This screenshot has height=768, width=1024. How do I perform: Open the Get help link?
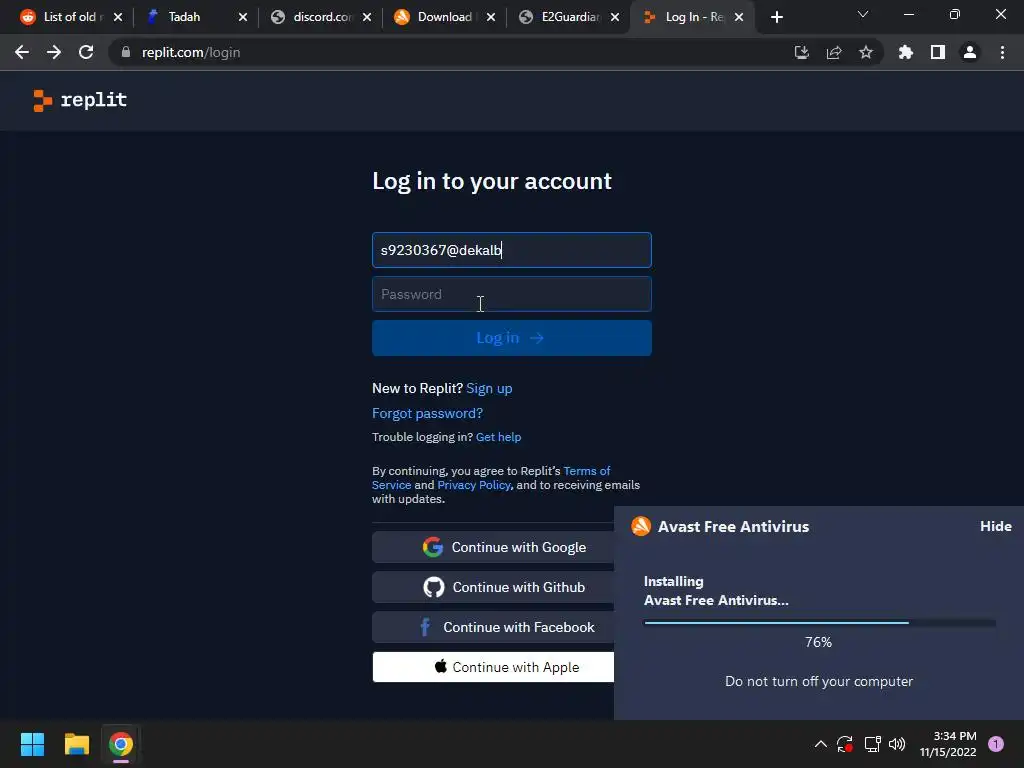pos(498,437)
